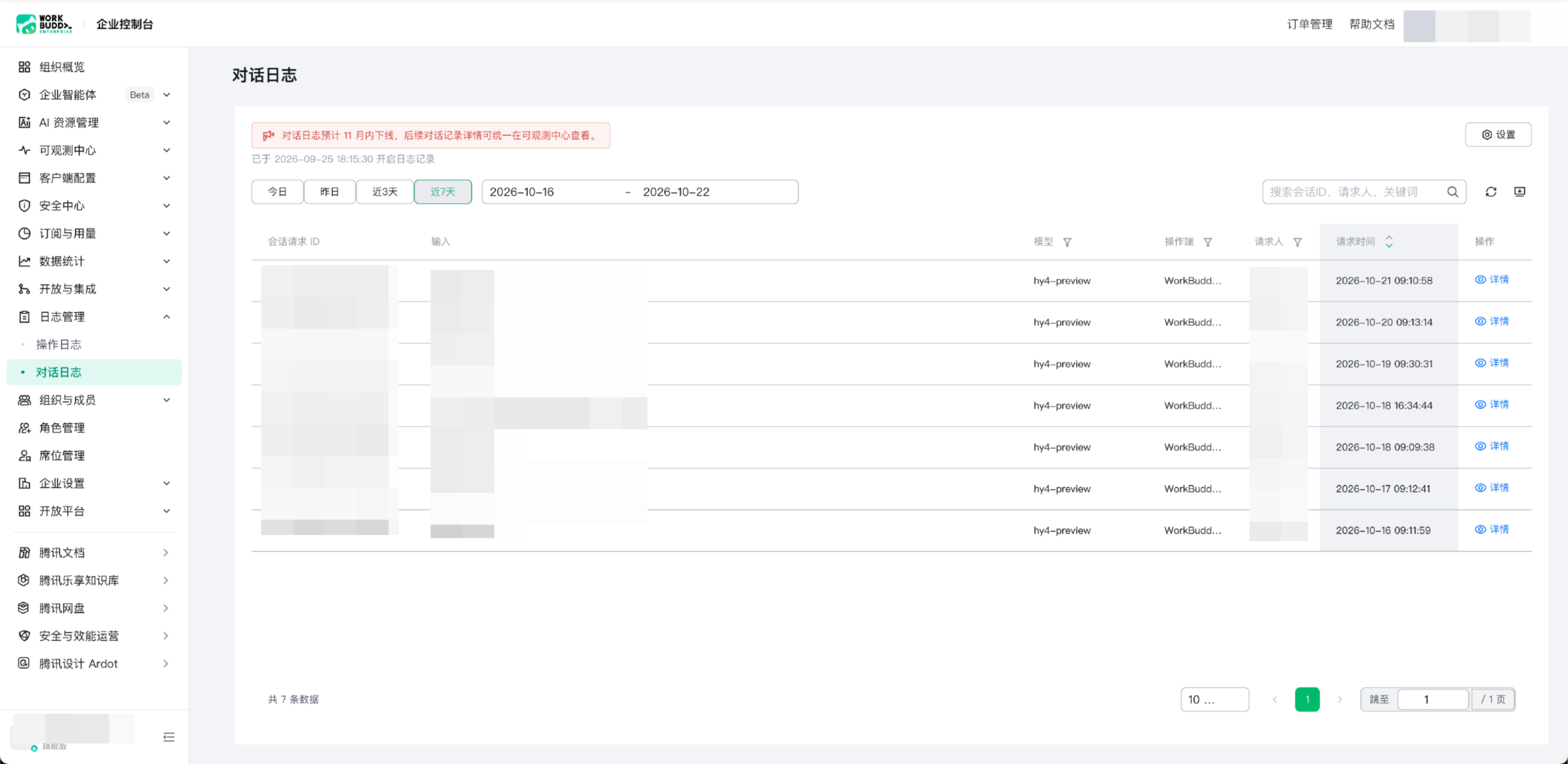1568x764 pixels.
Task: Collapse the sidebar with bottom menu icon
Action: pos(169,737)
